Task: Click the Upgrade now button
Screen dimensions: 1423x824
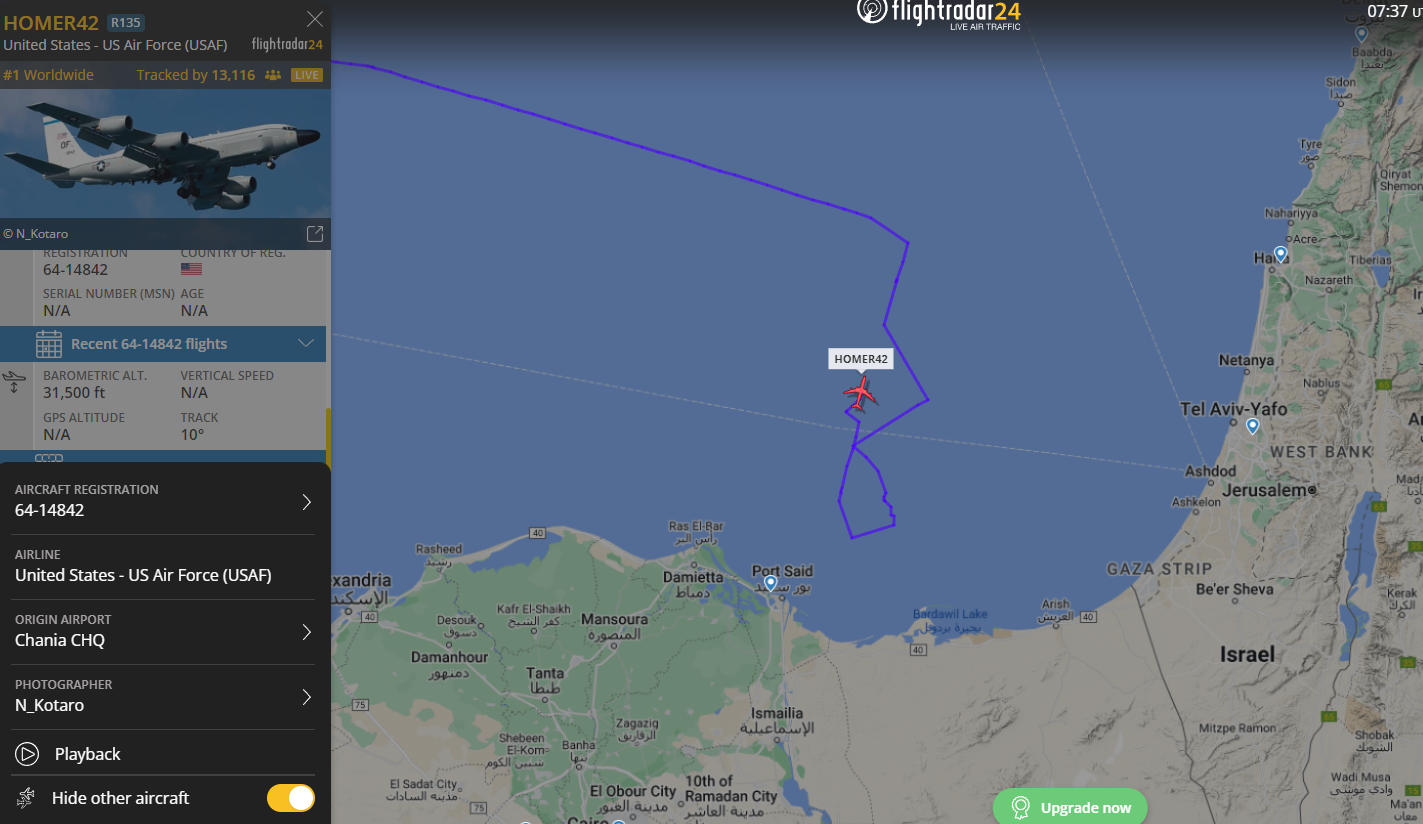Action: click(x=1070, y=807)
